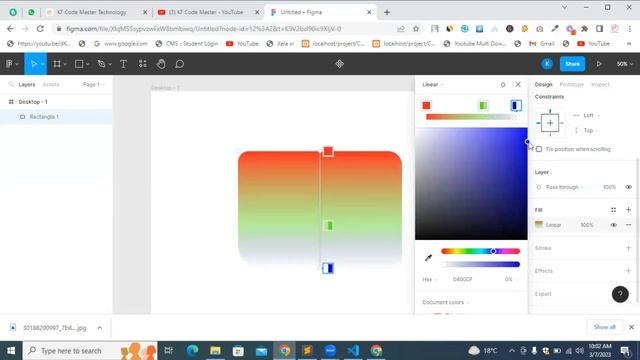The image size is (640, 360).
Task: Select the Hand tool
Action: point(161,64)
